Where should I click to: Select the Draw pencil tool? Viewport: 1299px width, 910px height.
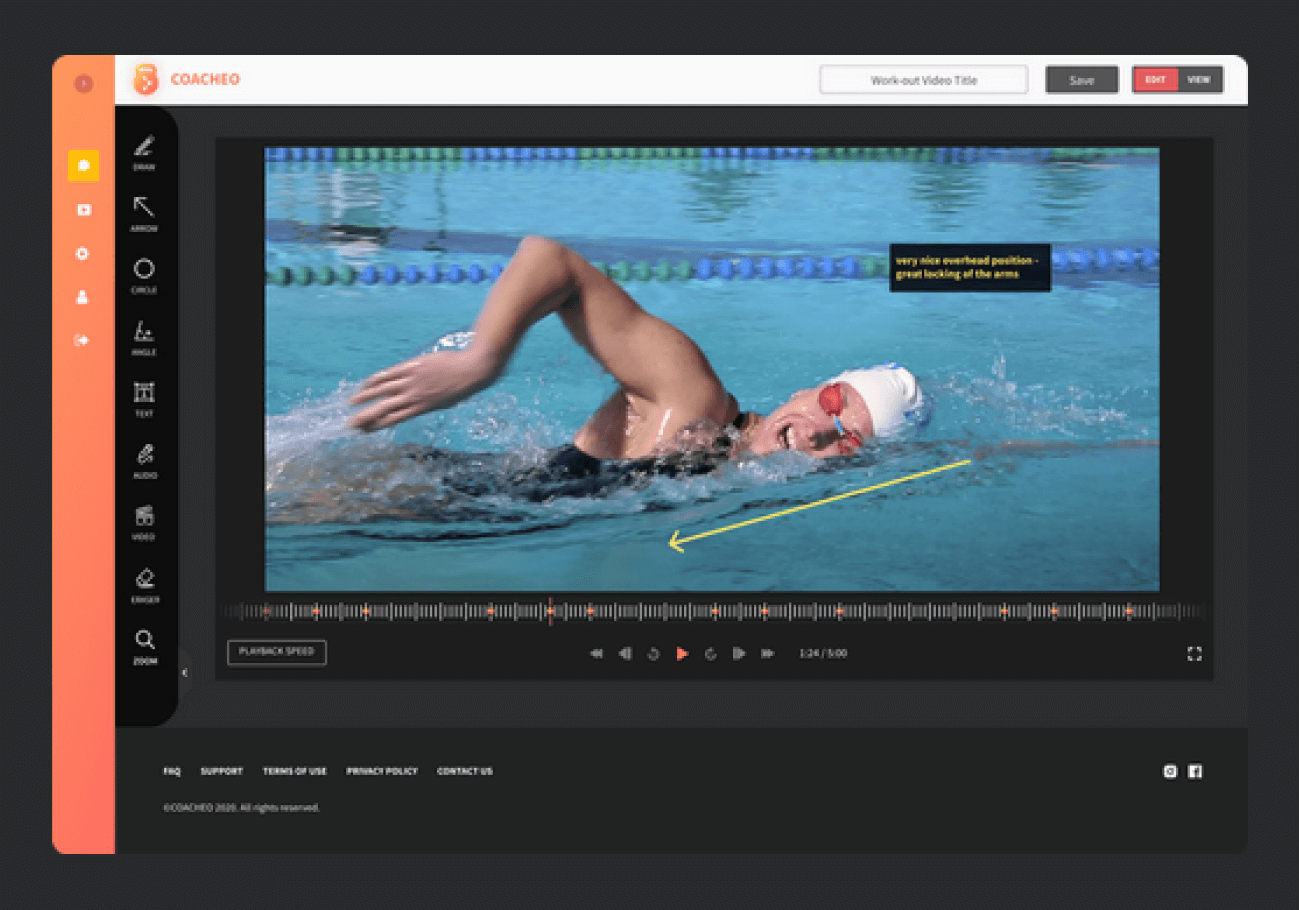click(x=144, y=150)
